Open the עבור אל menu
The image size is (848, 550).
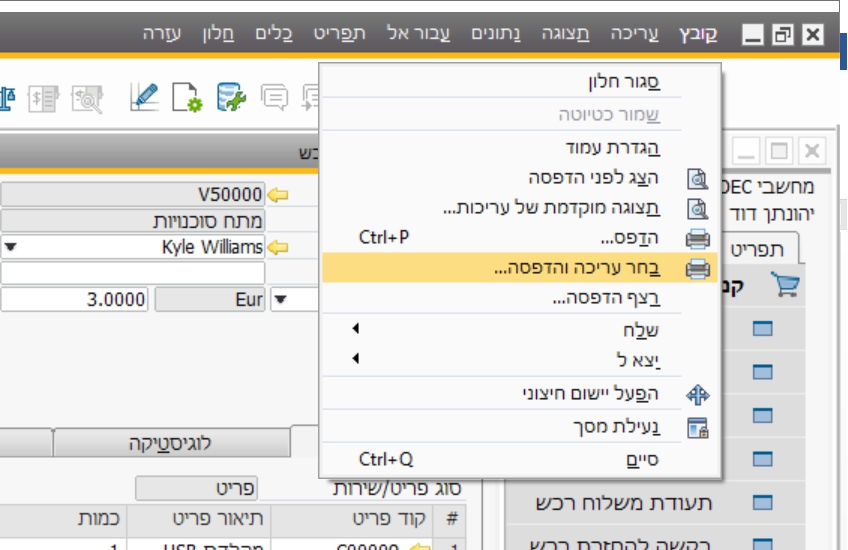pyautogui.click(x=419, y=34)
